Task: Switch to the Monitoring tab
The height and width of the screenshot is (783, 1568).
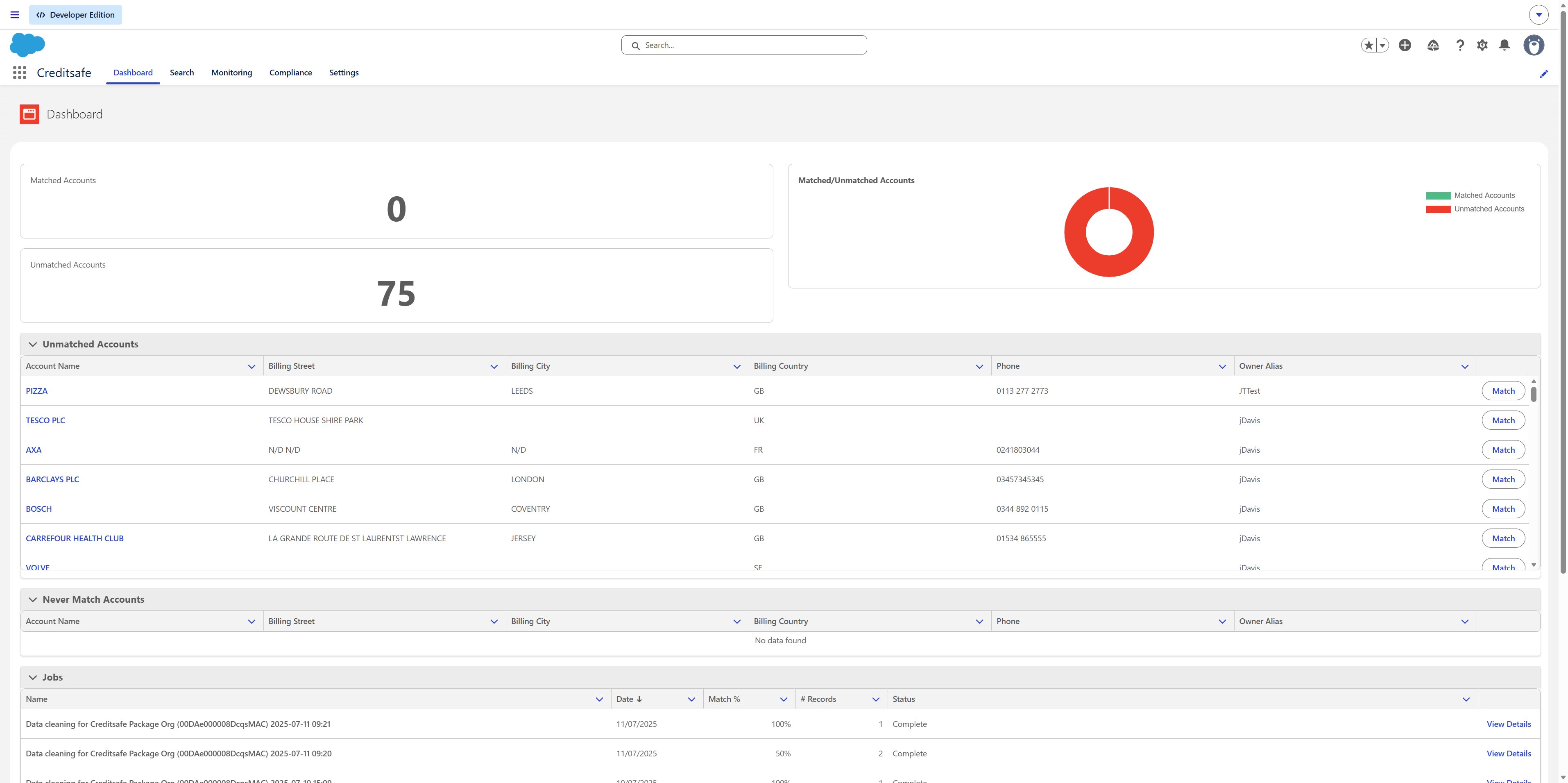Action: click(x=231, y=73)
